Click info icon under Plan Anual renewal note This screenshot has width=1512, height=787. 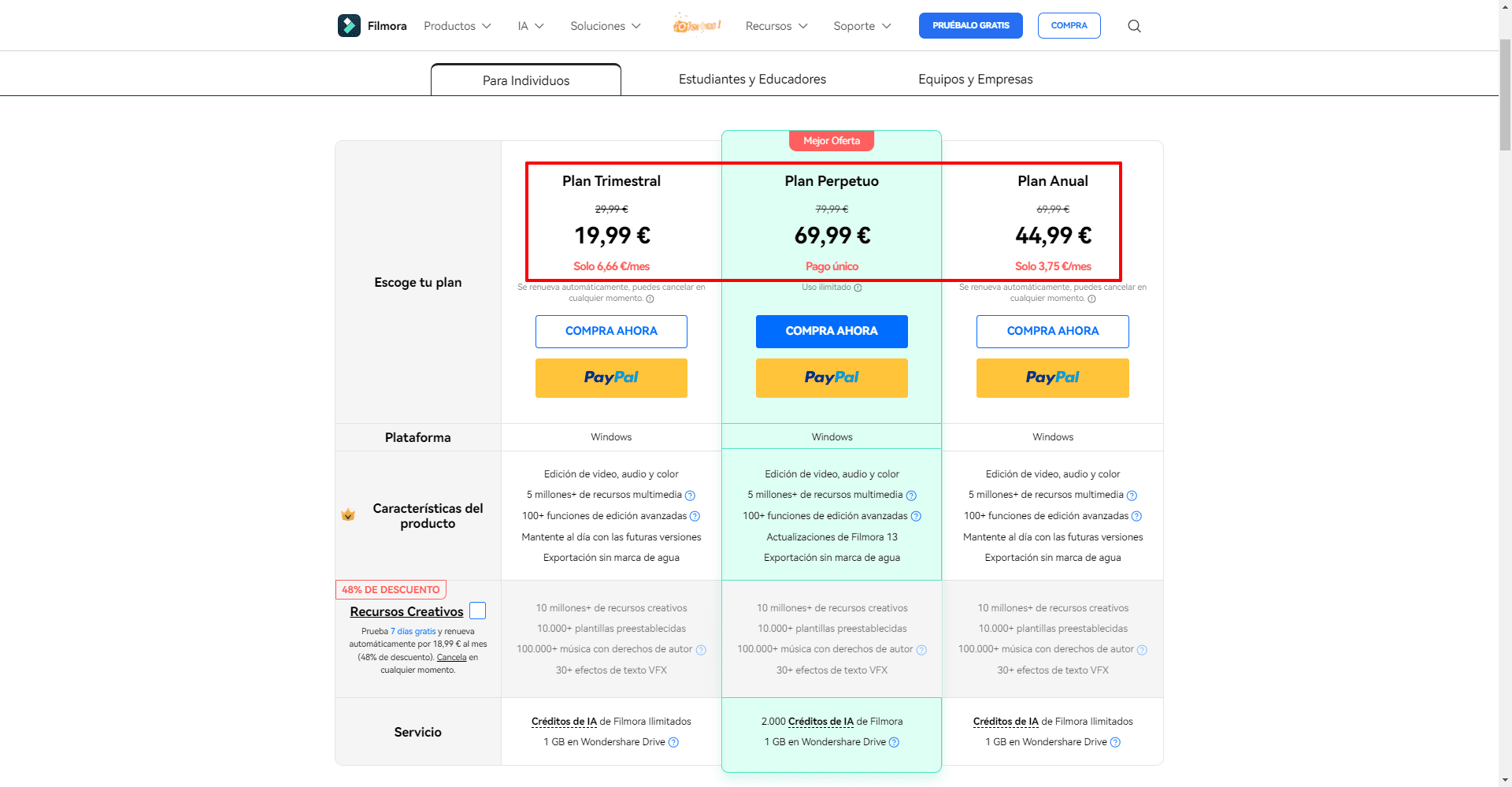point(1091,299)
